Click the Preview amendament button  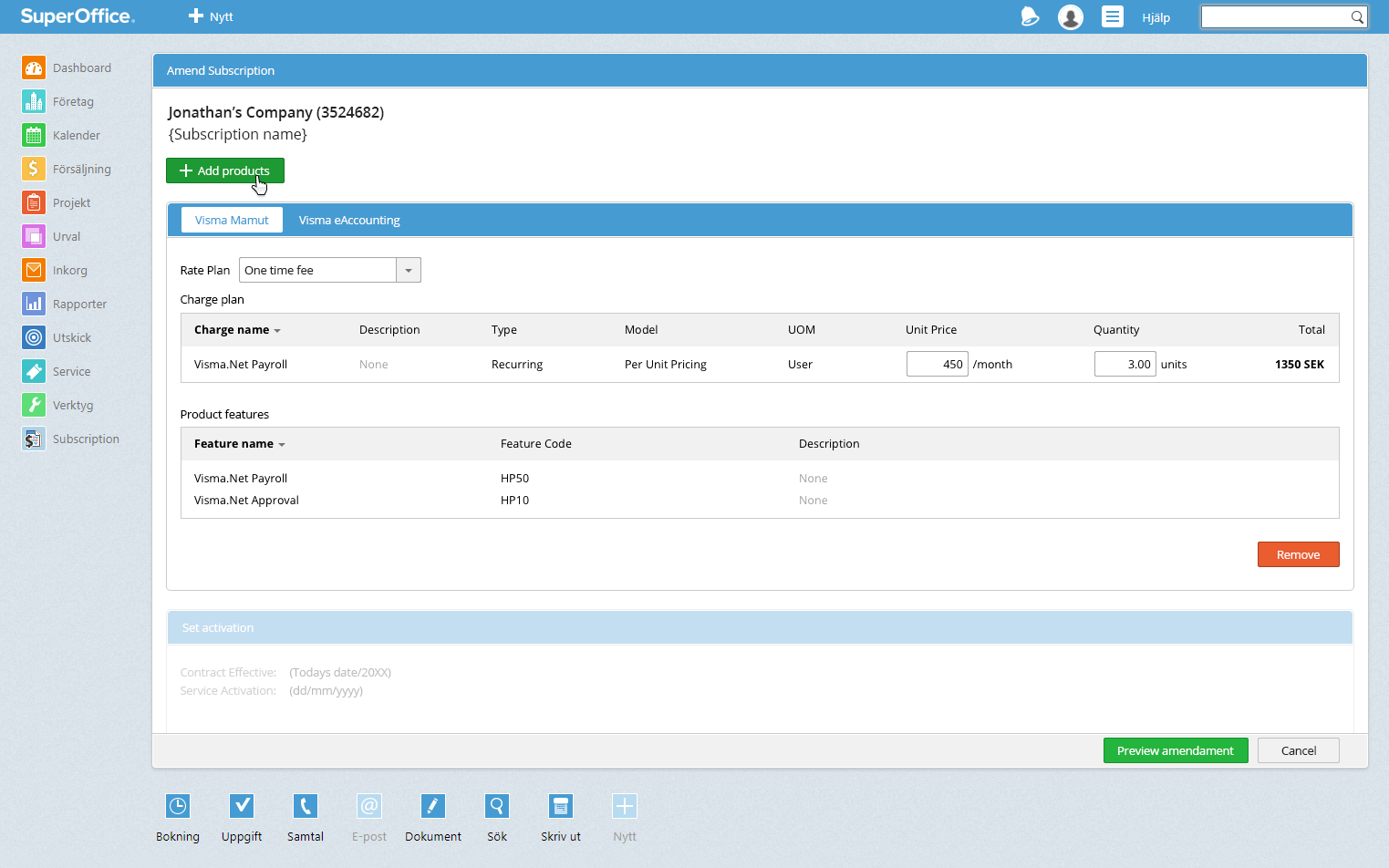(1176, 750)
